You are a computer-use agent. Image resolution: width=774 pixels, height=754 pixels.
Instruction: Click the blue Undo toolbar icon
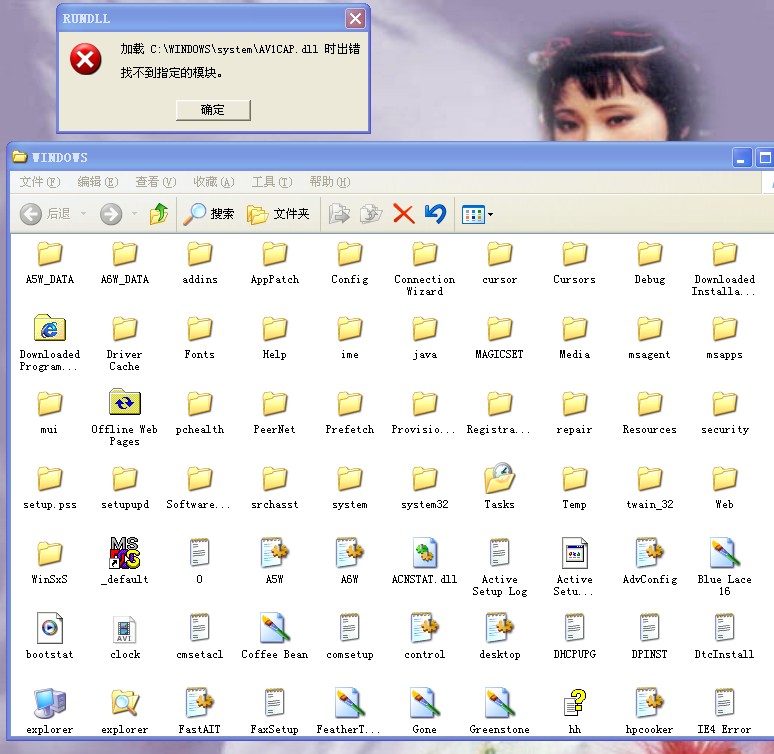435,214
